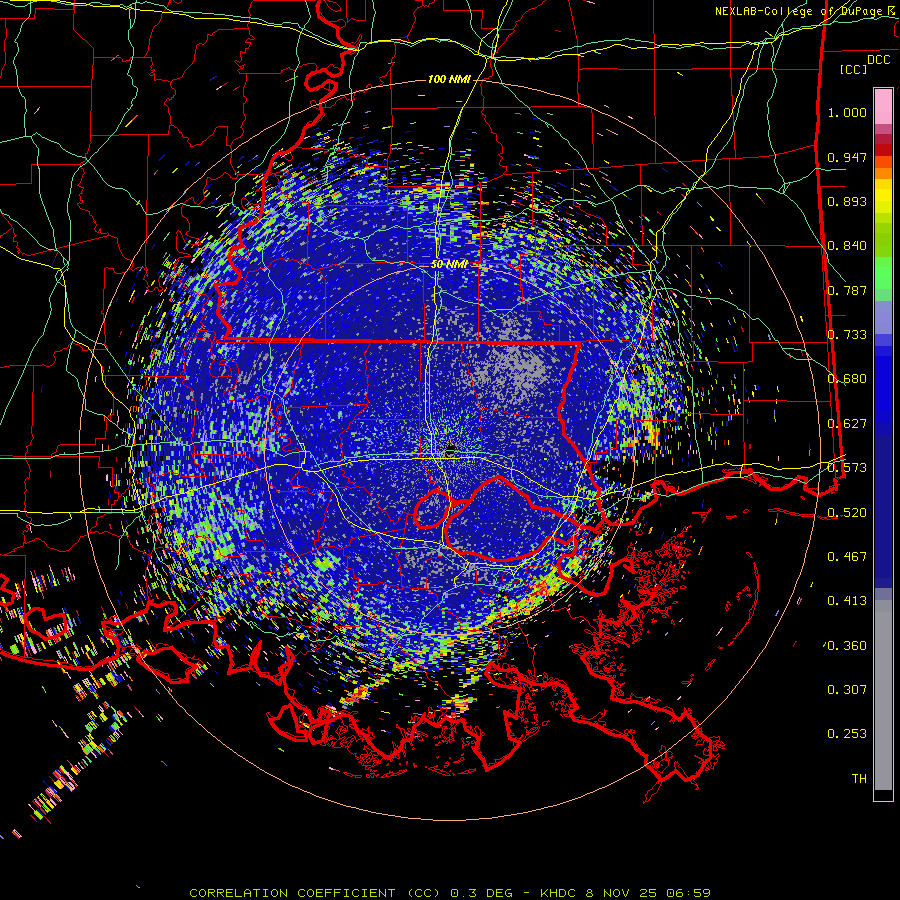Select the 0.413 legend value
This screenshot has height=900, width=900.
847,601
